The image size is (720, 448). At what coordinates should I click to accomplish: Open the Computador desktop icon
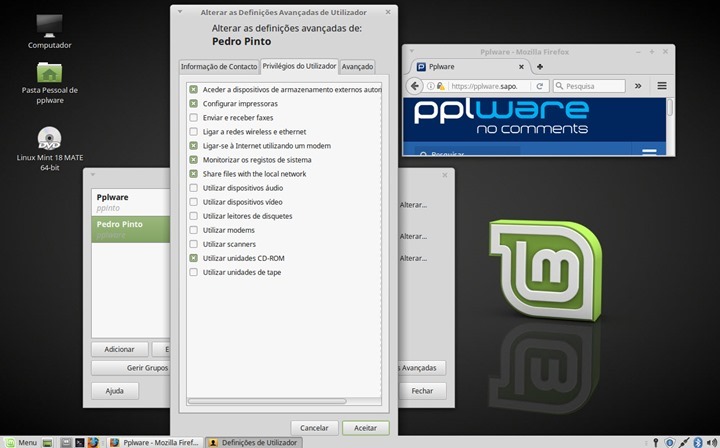pyautogui.click(x=50, y=27)
